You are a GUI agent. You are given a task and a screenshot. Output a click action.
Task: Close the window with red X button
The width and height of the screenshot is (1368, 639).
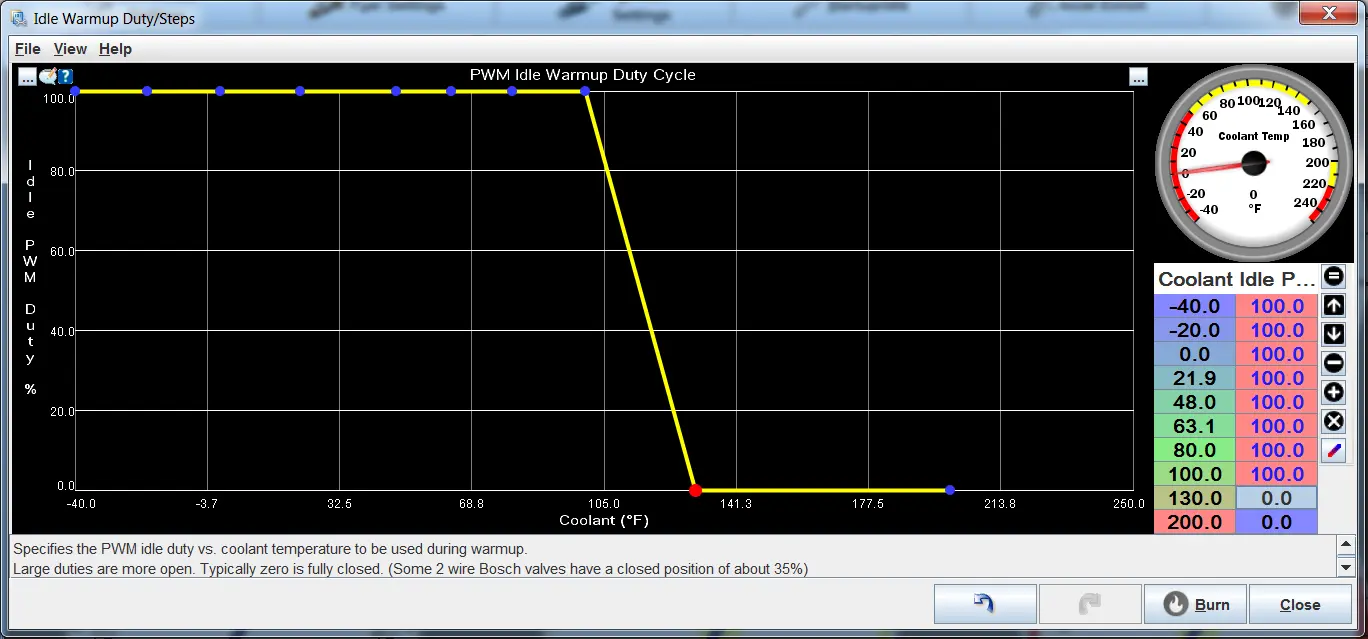(x=1328, y=14)
